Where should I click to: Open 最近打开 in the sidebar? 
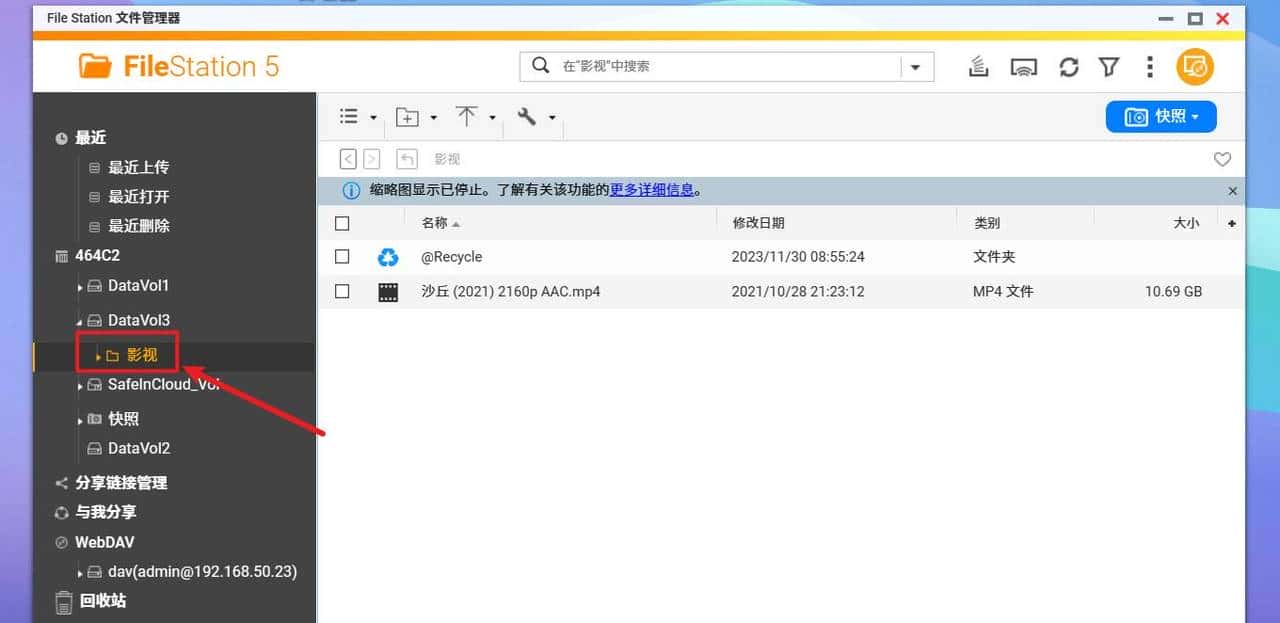[x=139, y=197]
